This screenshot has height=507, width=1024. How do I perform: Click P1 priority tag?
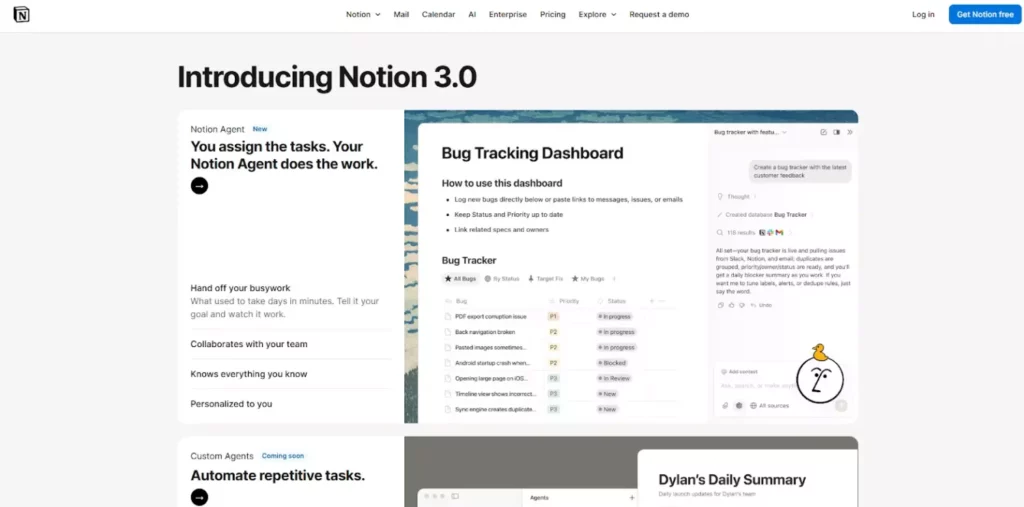click(553, 316)
